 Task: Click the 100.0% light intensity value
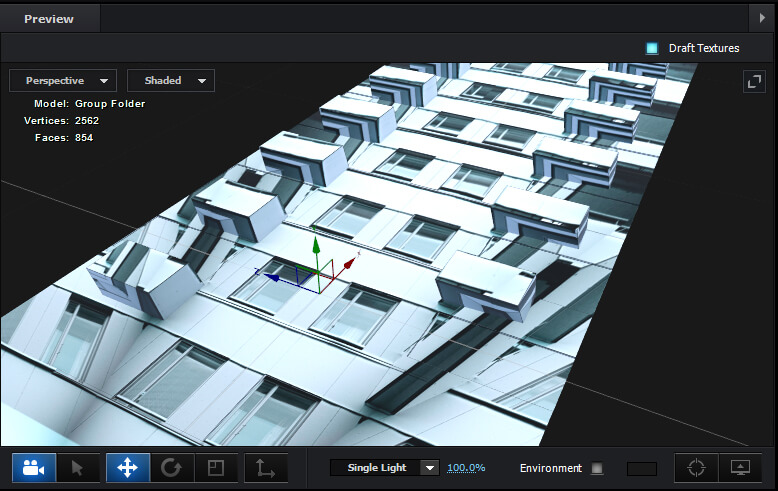click(x=466, y=468)
